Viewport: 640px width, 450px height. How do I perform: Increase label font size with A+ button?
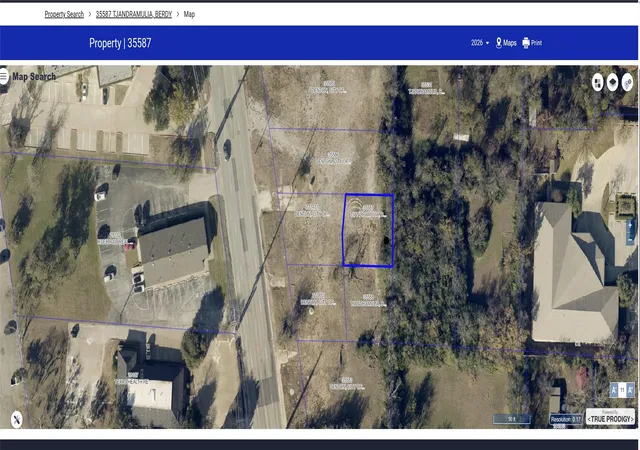coord(631,390)
